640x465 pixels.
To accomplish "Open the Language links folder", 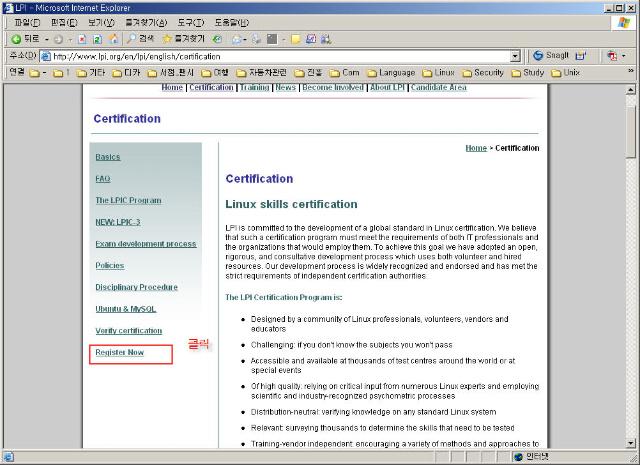I will pos(391,73).
